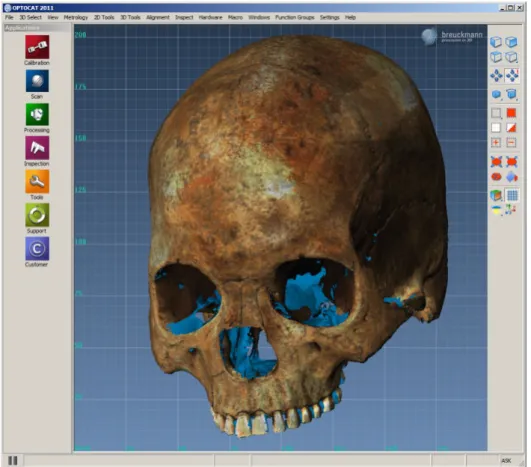531x467 pixels.
Task: Open the Windows menu
Action: [259, 17]
